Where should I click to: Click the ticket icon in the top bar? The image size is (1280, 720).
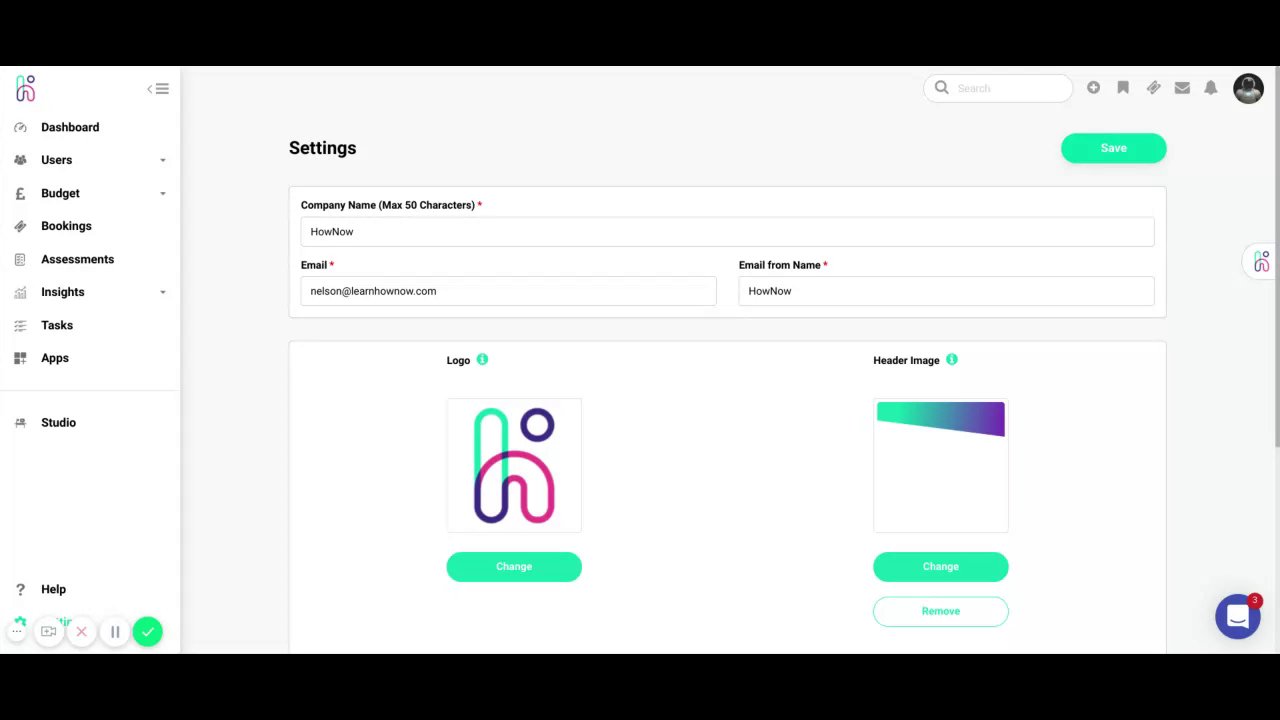pos(1153,88)
